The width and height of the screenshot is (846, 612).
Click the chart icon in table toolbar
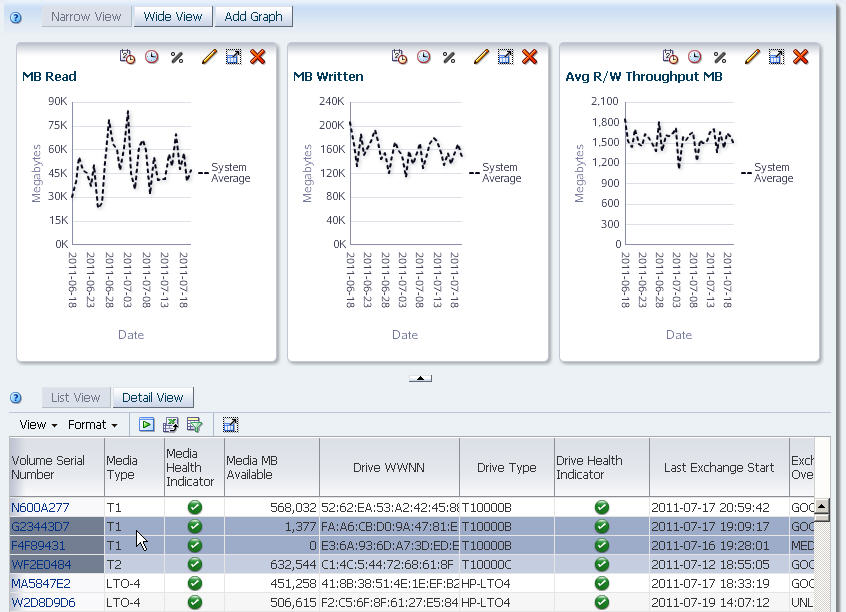(230, 425)
